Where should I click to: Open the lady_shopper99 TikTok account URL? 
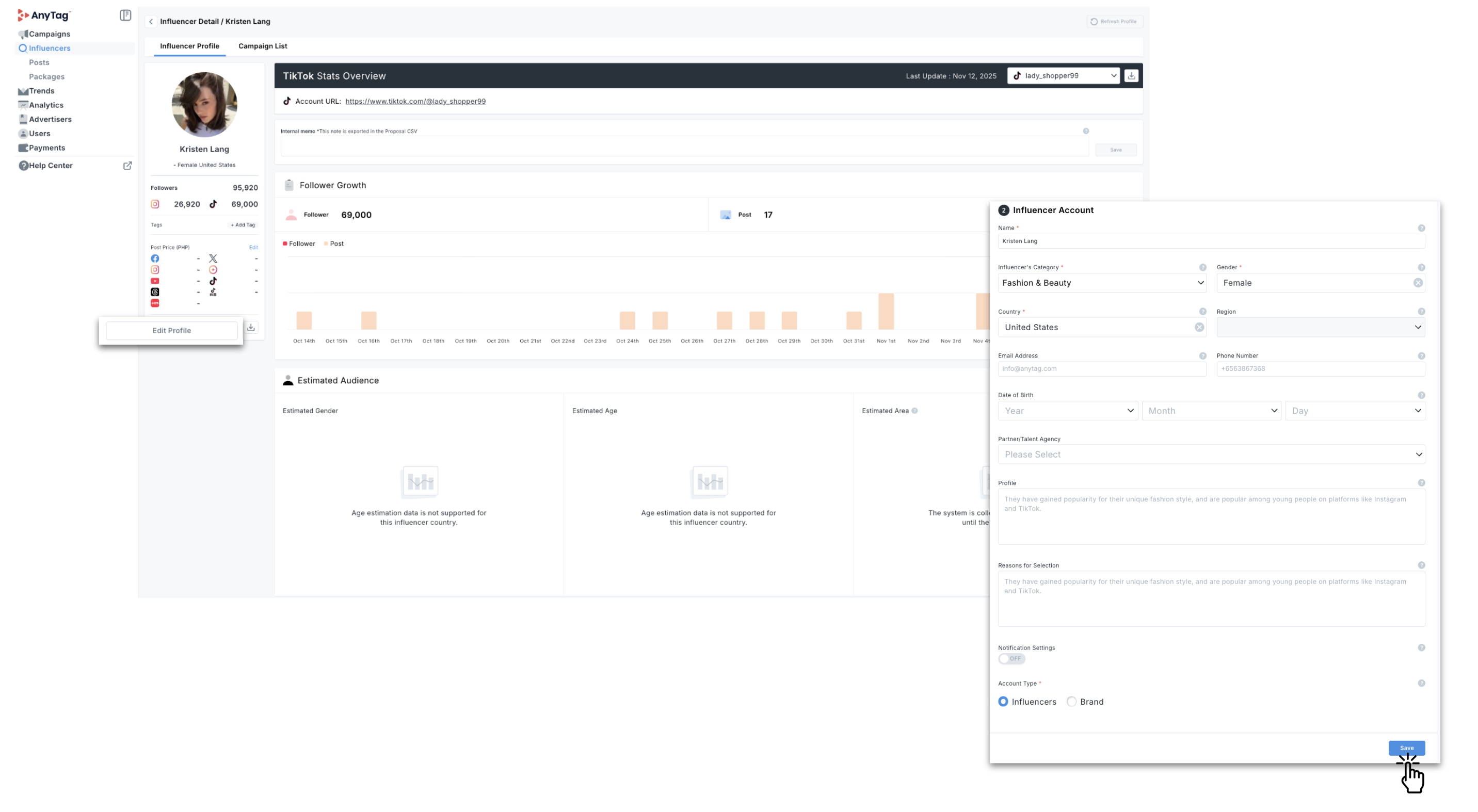click(415, 102)
